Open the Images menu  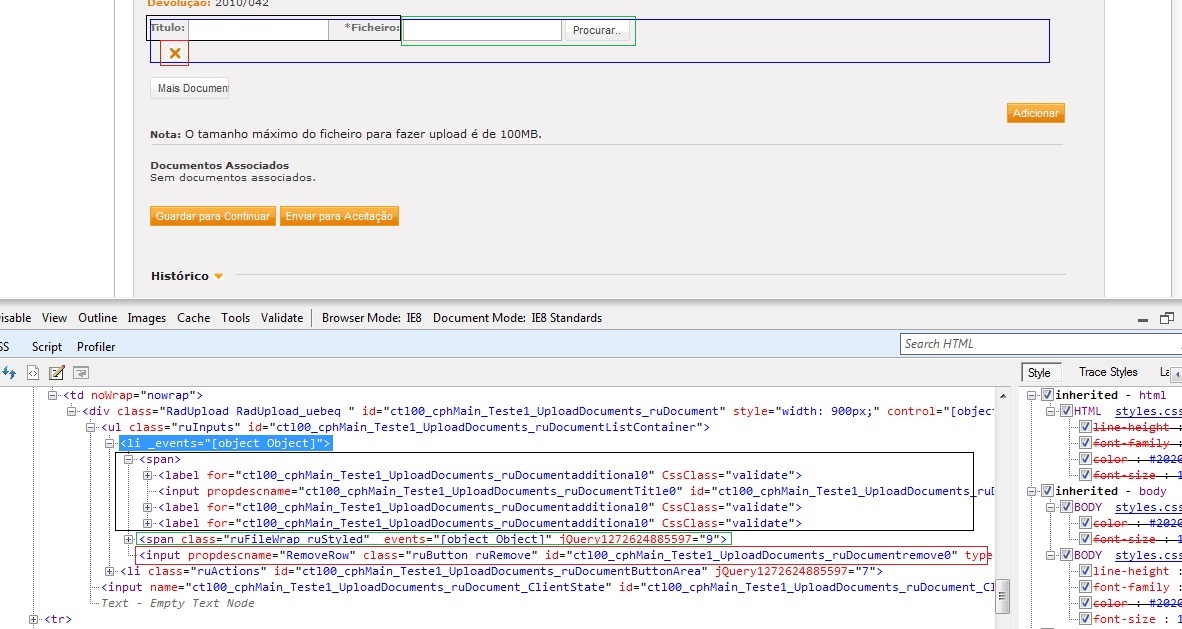click(x=147, y=318)
